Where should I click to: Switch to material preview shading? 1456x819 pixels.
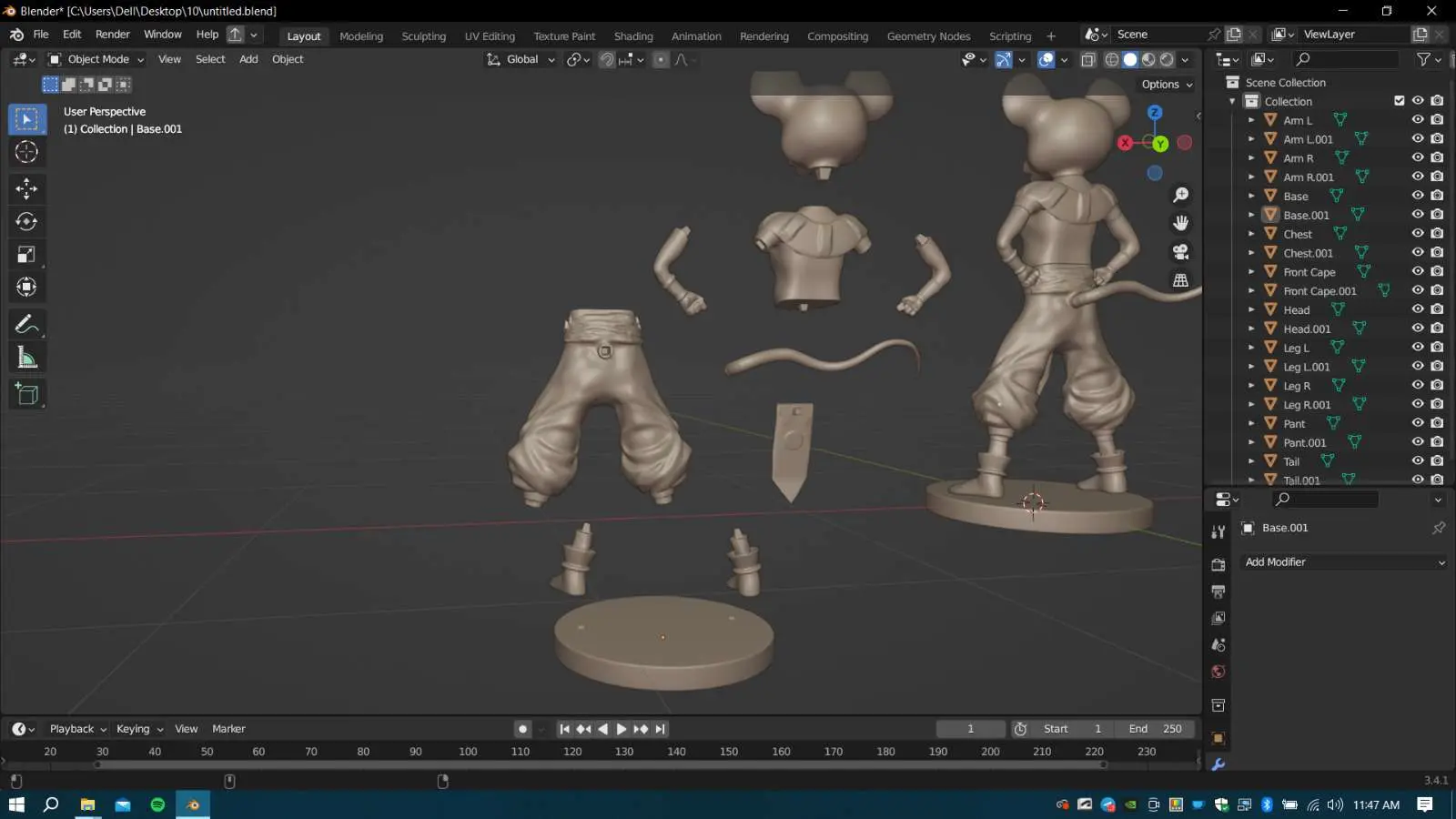click(1148, 59)
